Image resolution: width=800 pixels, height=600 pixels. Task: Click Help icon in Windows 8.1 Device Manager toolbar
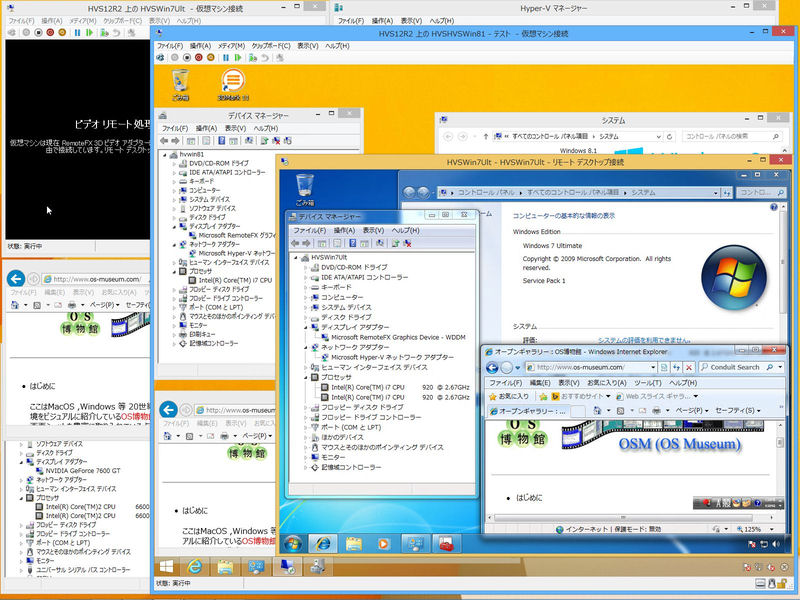221,141
